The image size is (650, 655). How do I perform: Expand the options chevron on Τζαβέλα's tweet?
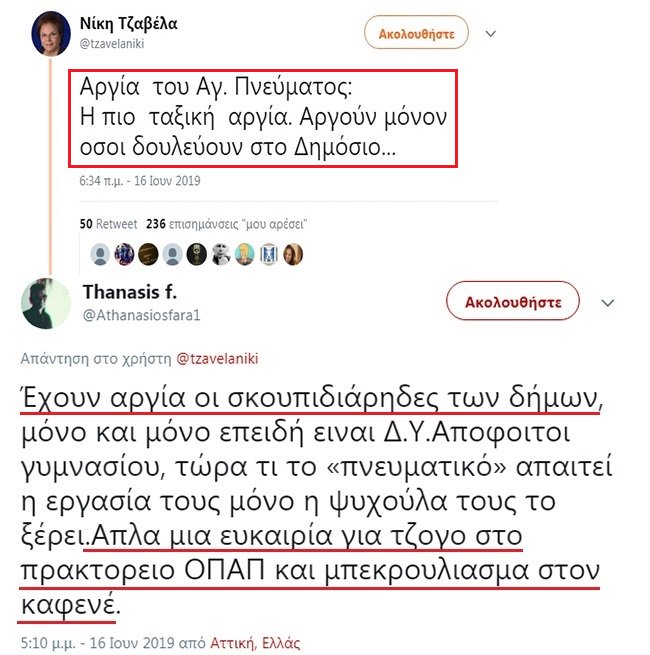pyautogui.click(x=491, y=33)
